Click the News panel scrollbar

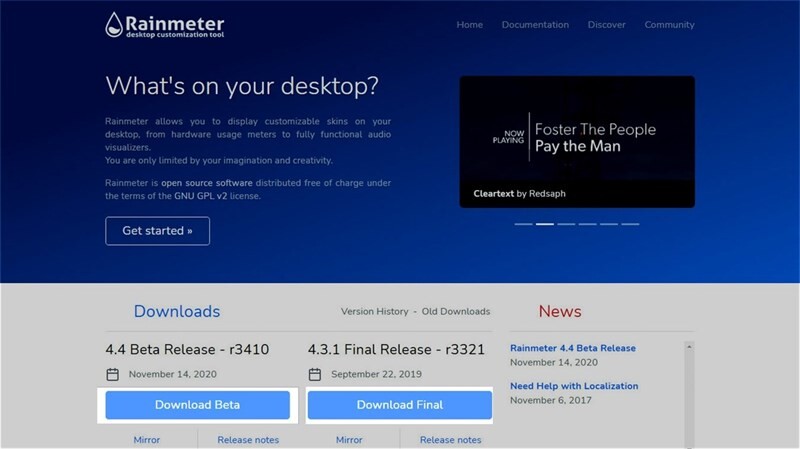[x=689, y=394]
